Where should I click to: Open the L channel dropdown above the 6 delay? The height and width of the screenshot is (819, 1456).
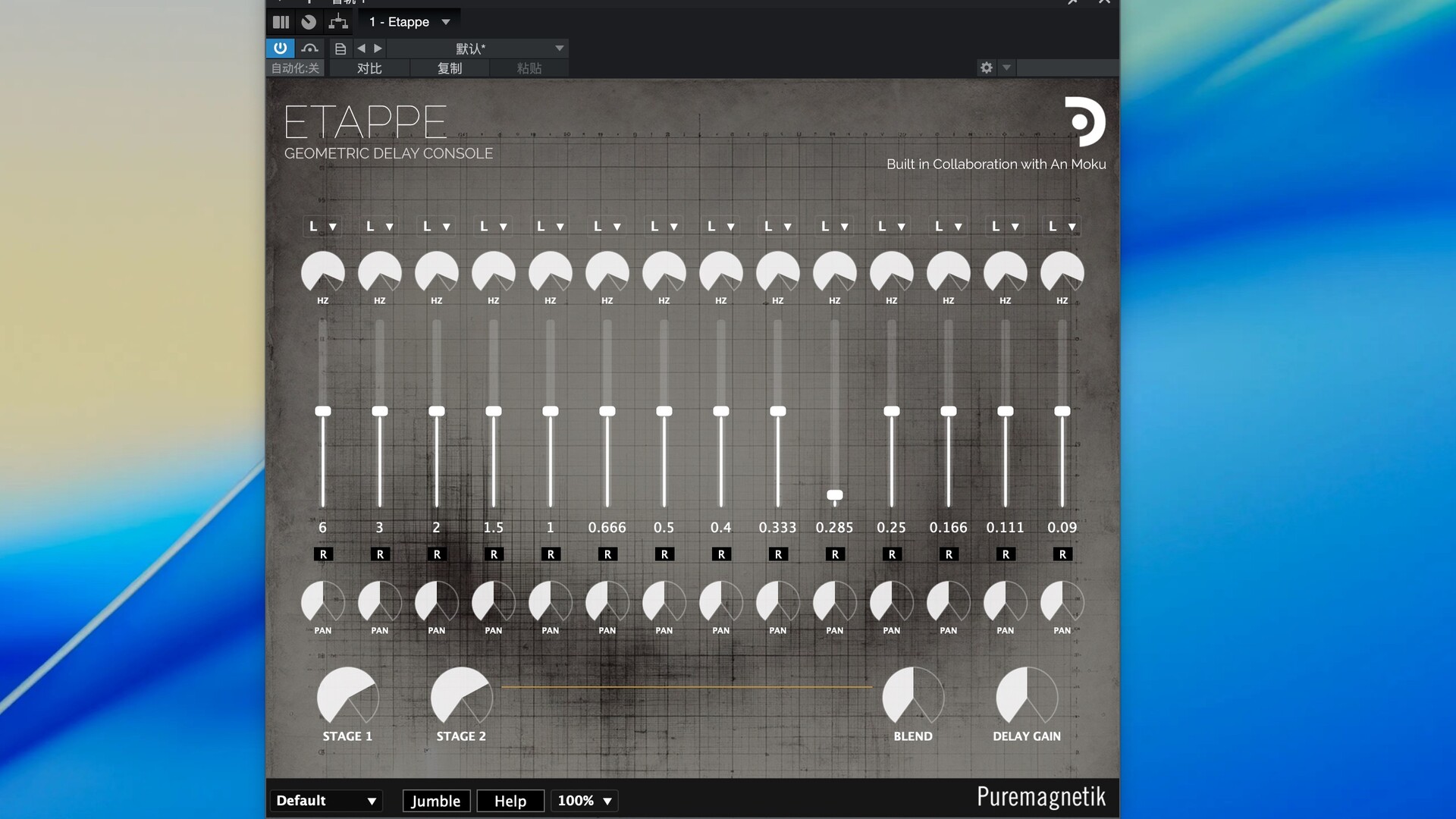point(323,226)
